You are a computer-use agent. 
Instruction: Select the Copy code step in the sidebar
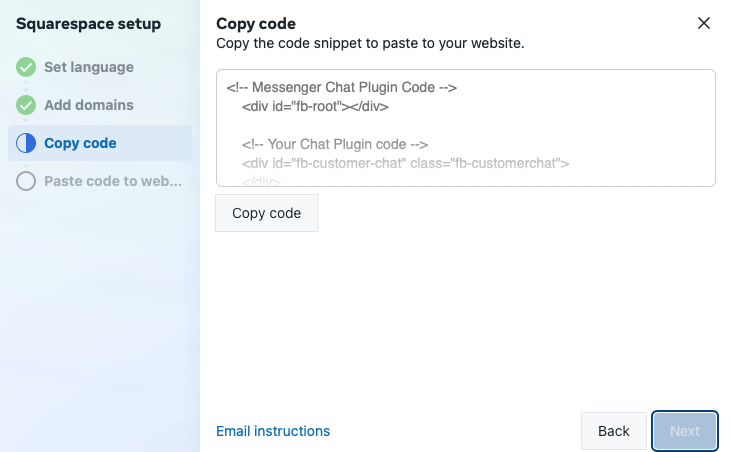100,143
